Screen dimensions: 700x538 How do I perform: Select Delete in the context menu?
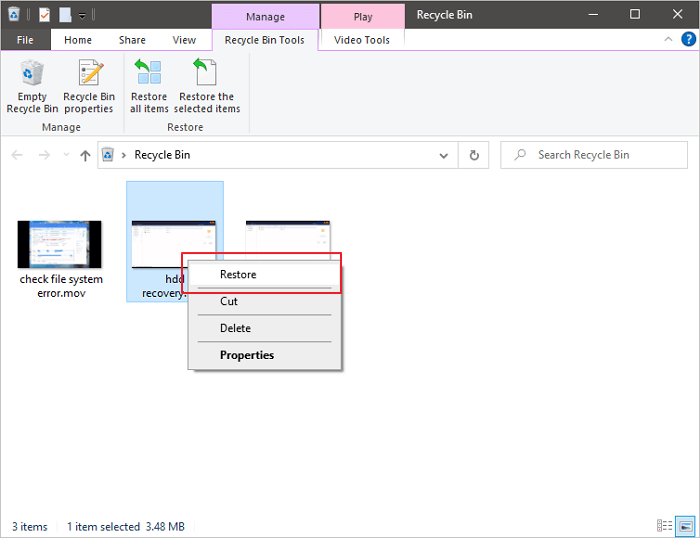pyautogui.click(x=235, y=328)
